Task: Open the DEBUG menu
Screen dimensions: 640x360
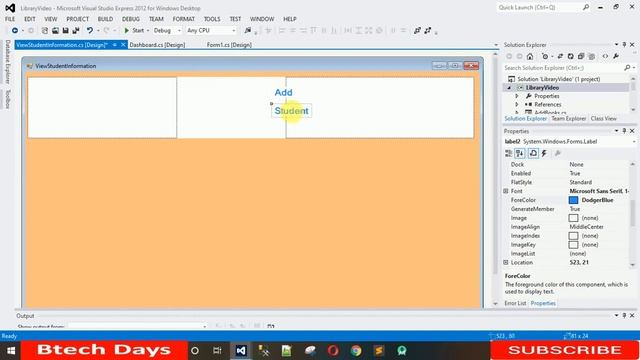Action: pyautogui.click(x=131, y=19)
